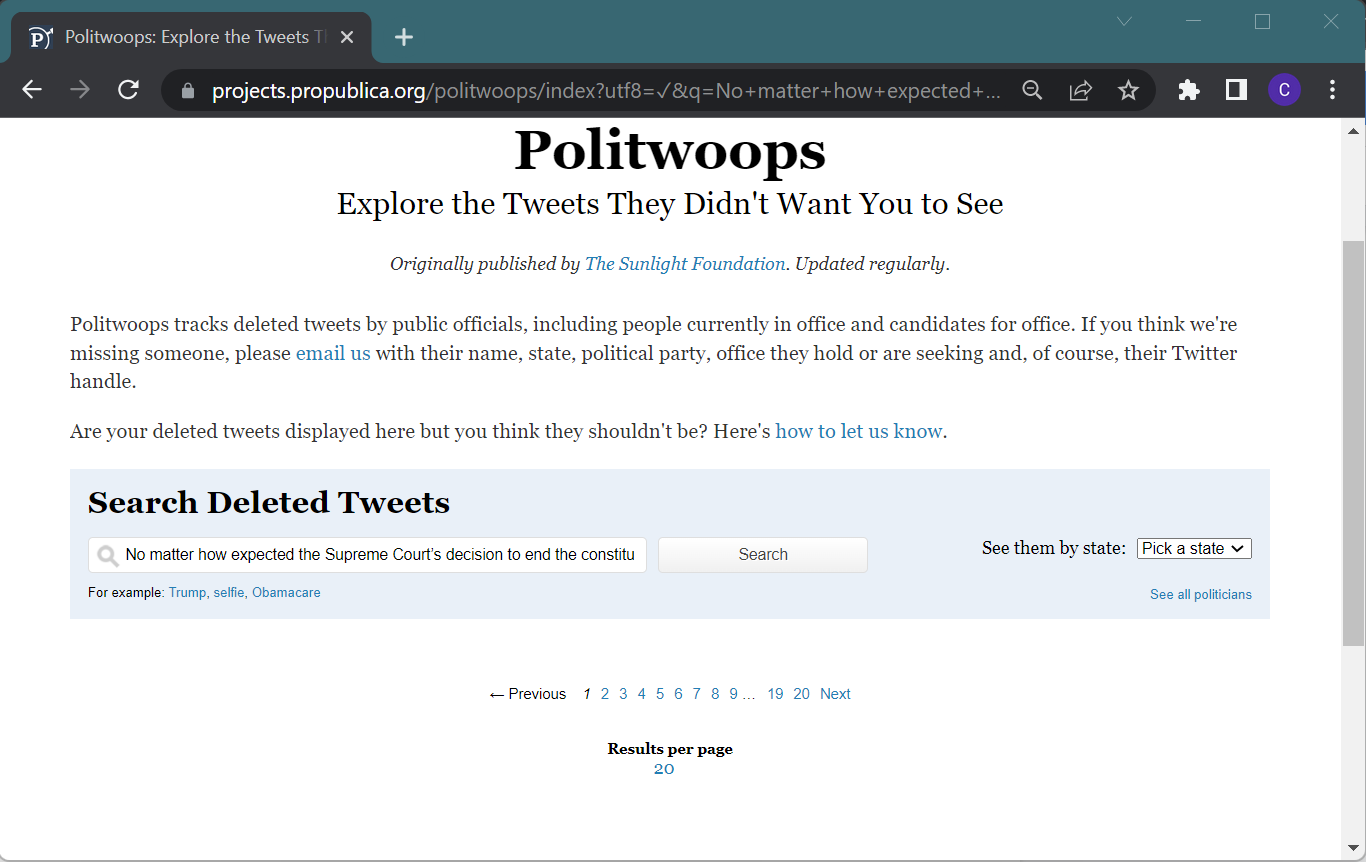
Task: Go to results page 4
Action: click(x=642, y=694)
